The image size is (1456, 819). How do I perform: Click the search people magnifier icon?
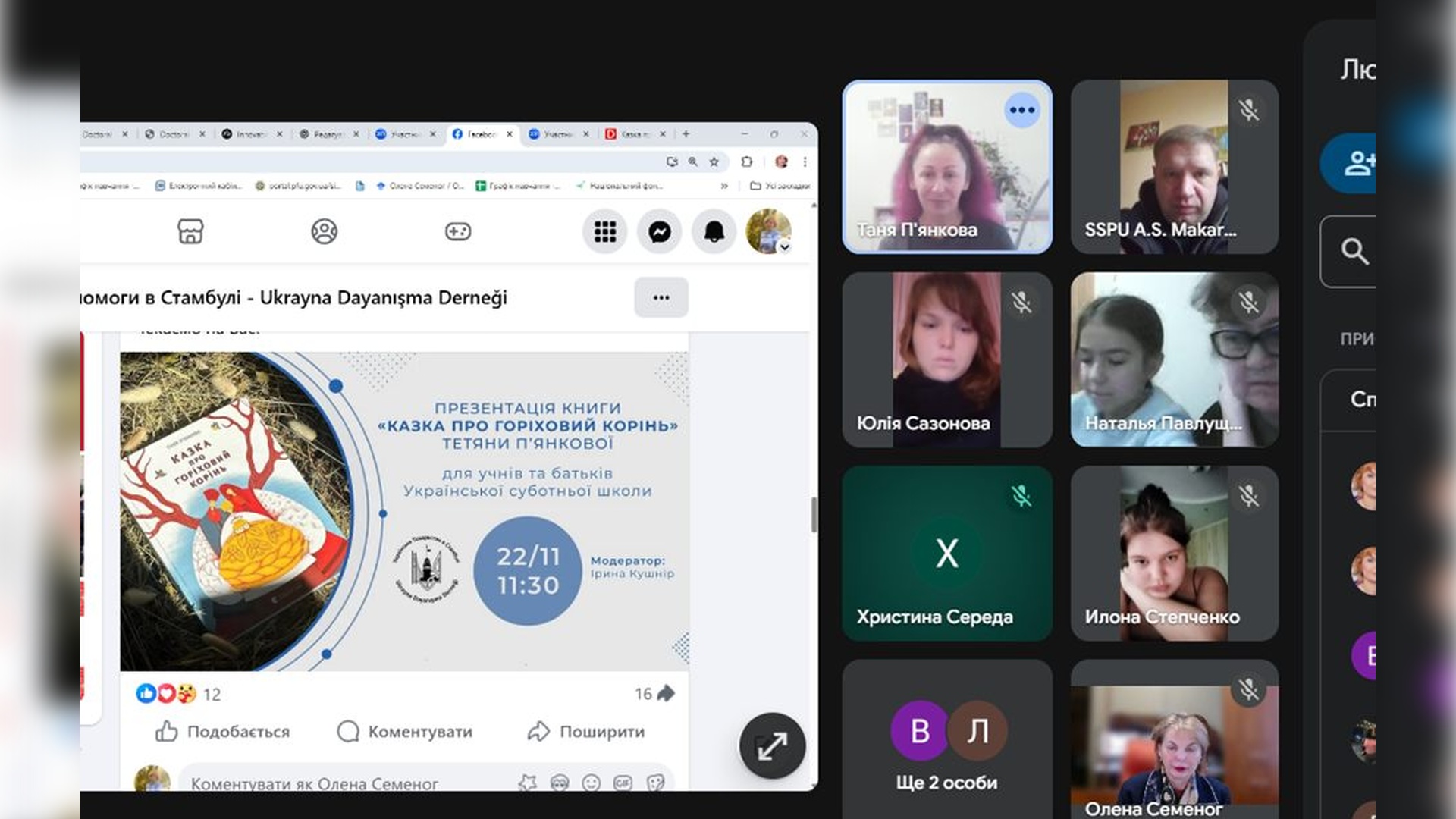click(1354, 251)
